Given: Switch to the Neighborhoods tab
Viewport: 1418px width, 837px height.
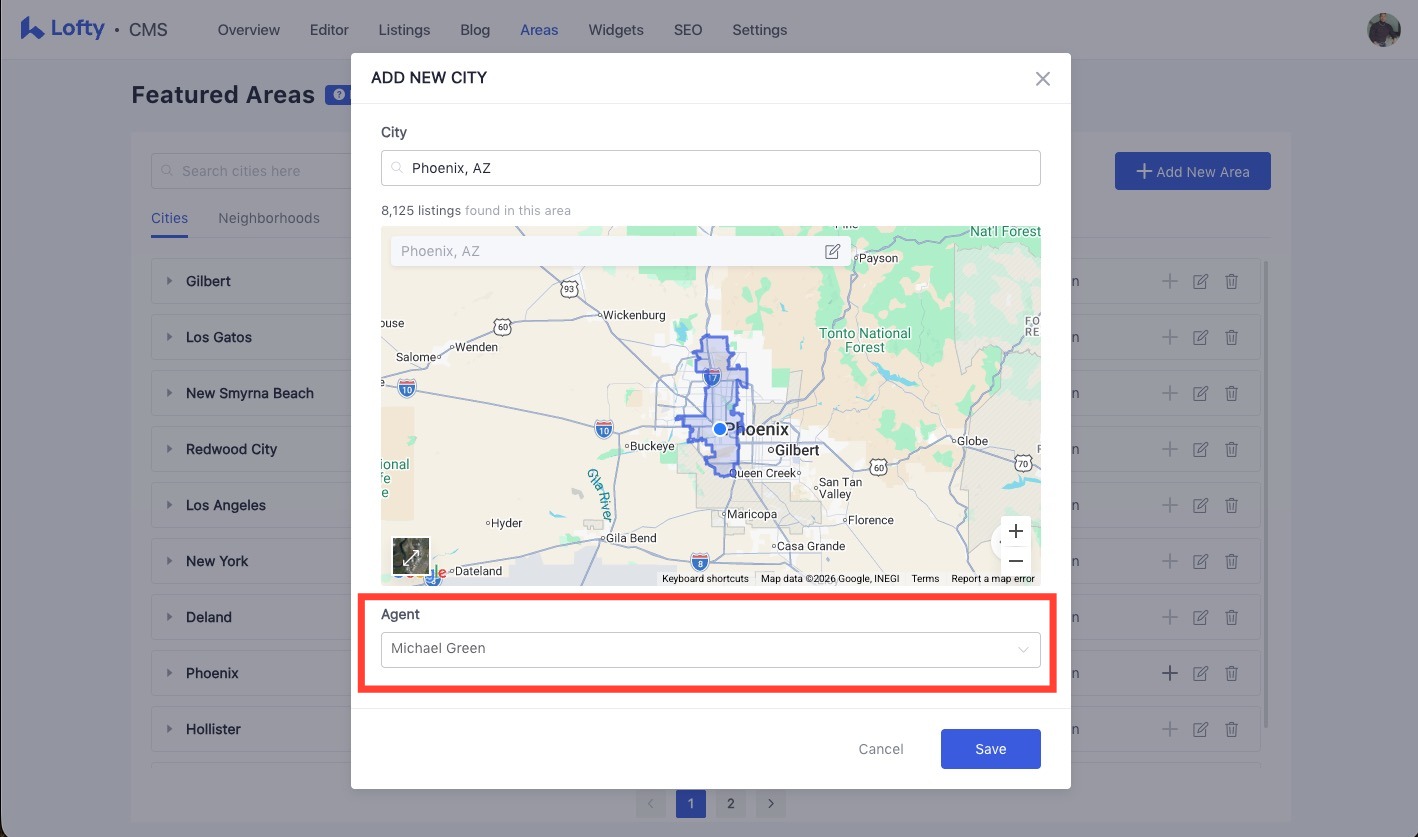Looking at the screenshot, I should pos(269,218).
